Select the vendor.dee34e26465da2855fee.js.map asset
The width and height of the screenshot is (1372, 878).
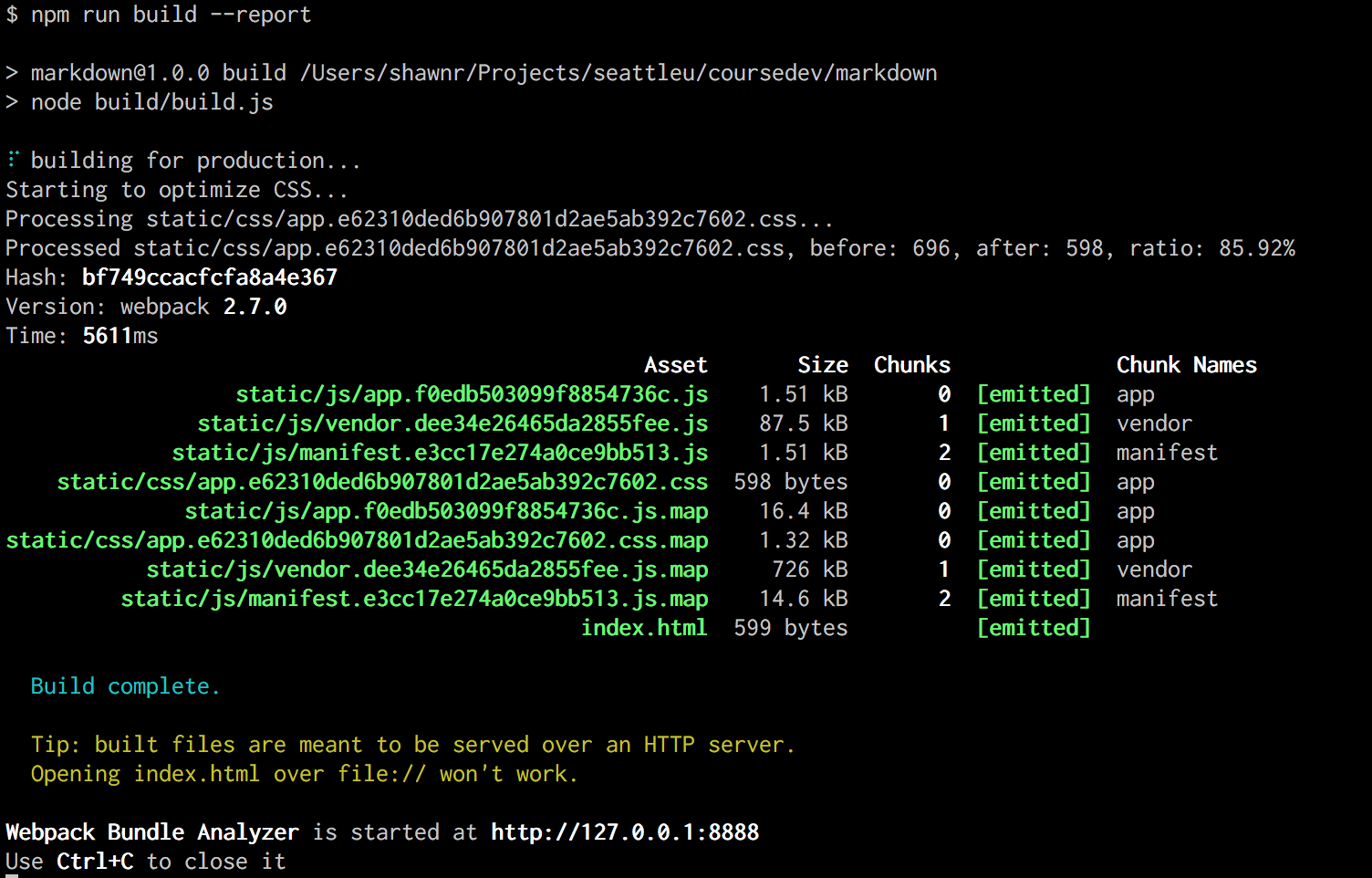427,570
